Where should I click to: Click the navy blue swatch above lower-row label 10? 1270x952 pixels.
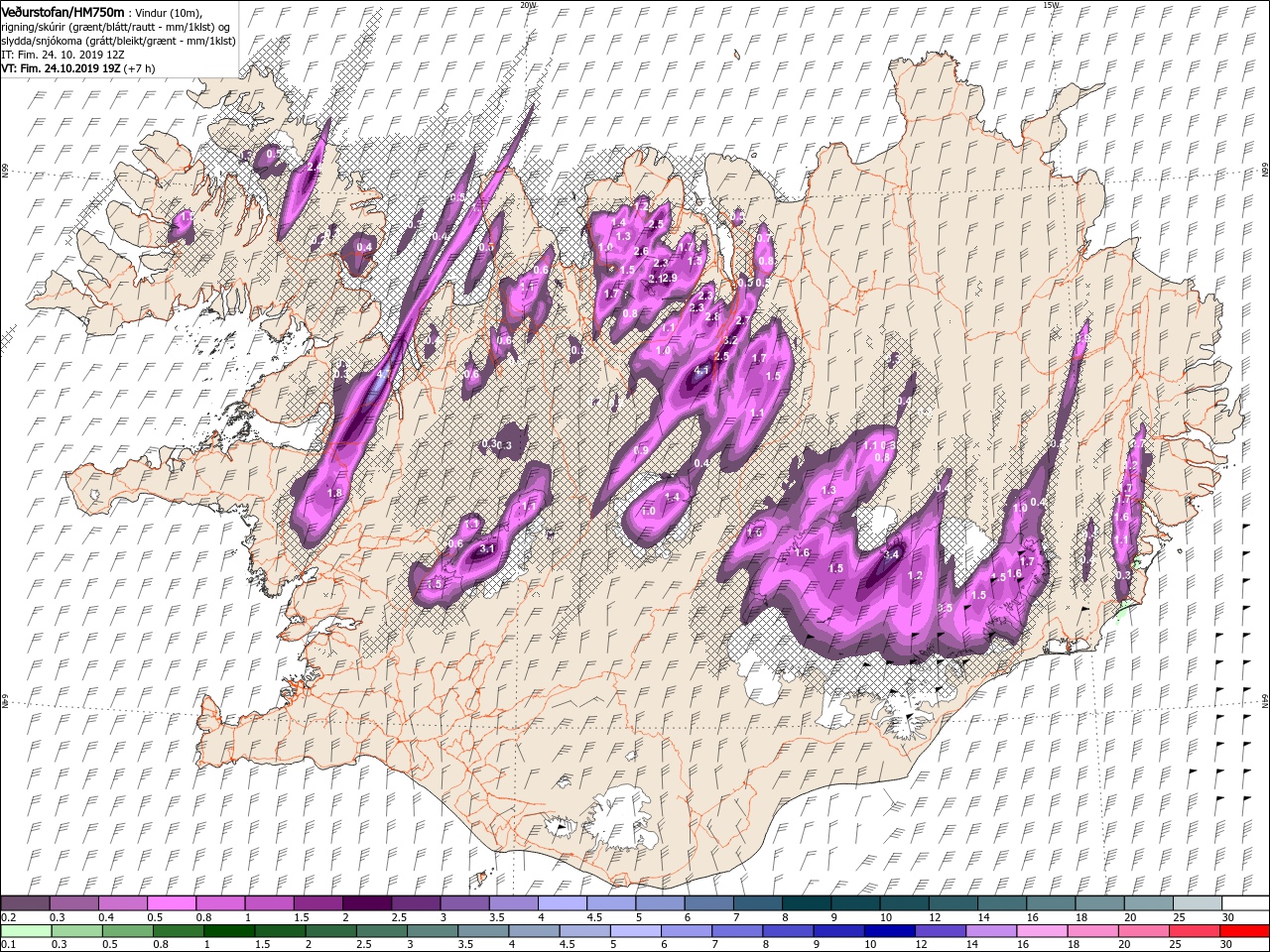(891, 931)
